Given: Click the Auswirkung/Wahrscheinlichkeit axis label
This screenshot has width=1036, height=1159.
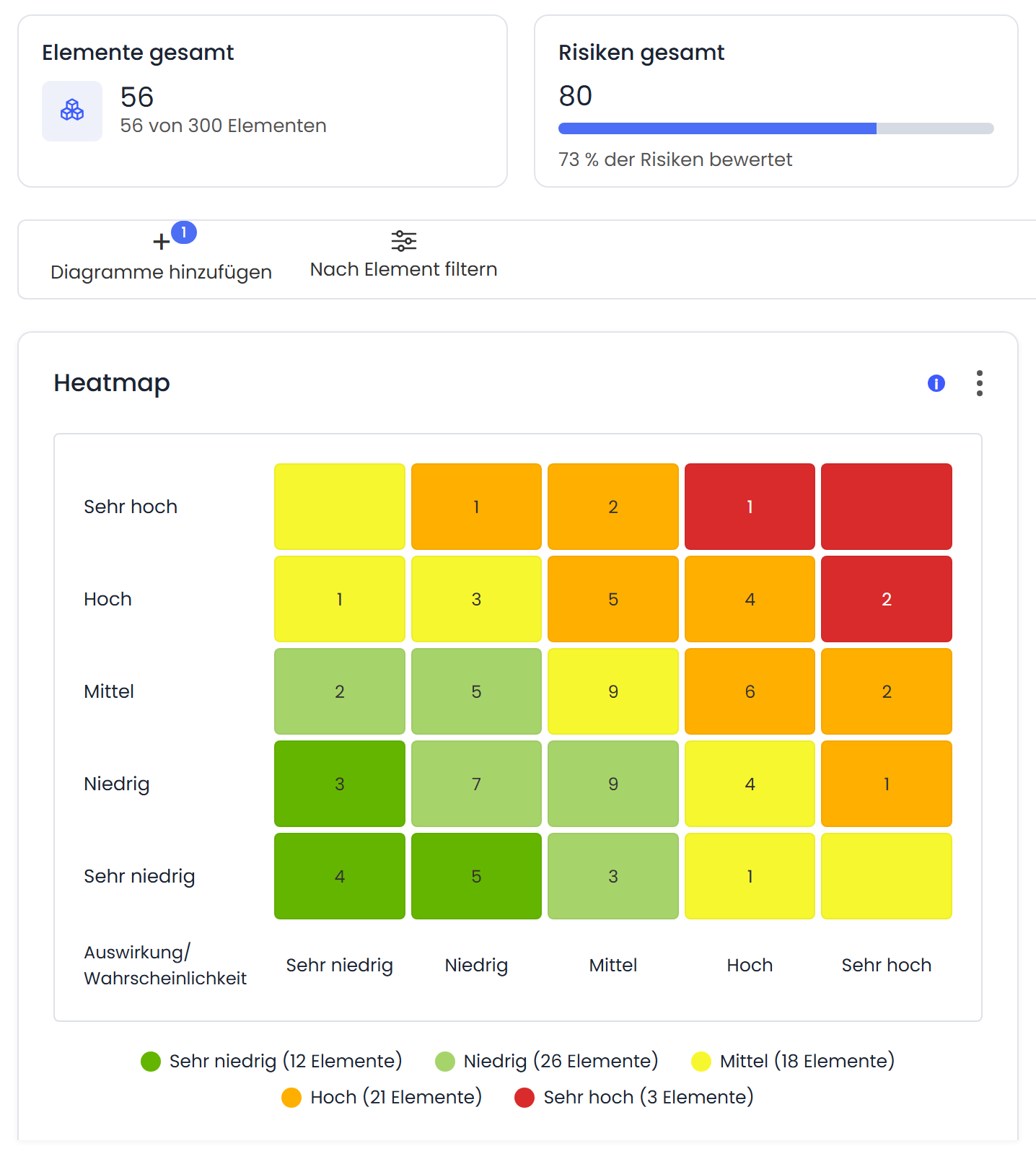Looking at the screenshot, I should [165, 965].
